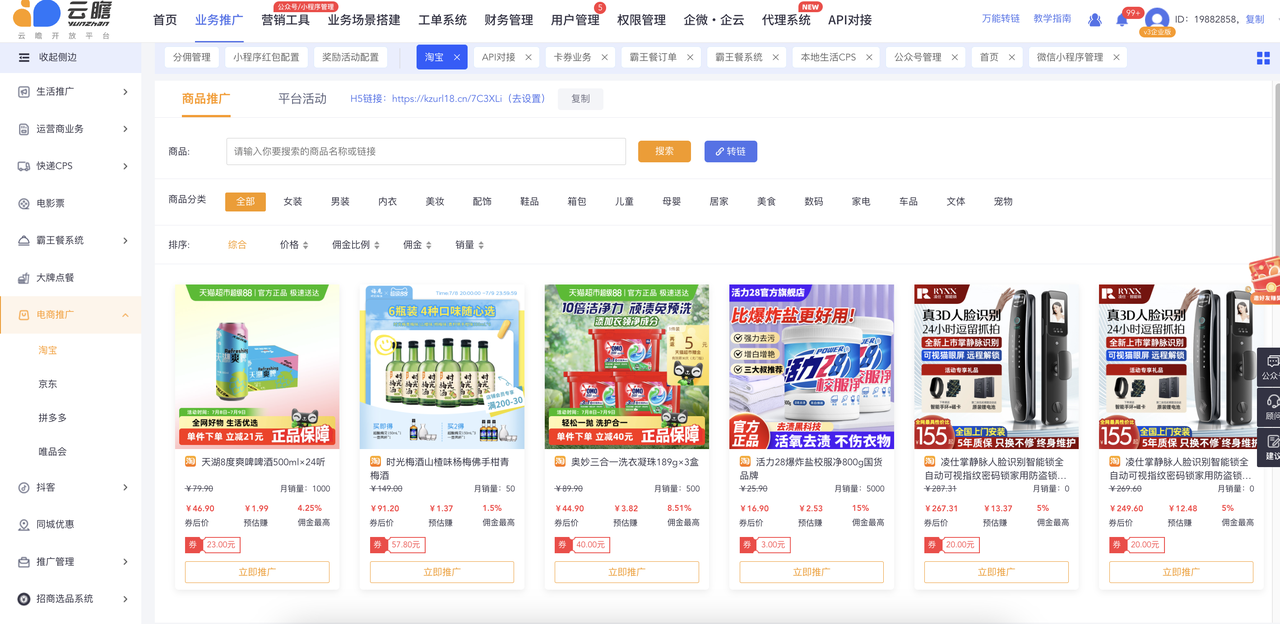Expand the 生活推广 sidebar chevron
This screenshot has width=1280, height=624.
click(125, 92)
